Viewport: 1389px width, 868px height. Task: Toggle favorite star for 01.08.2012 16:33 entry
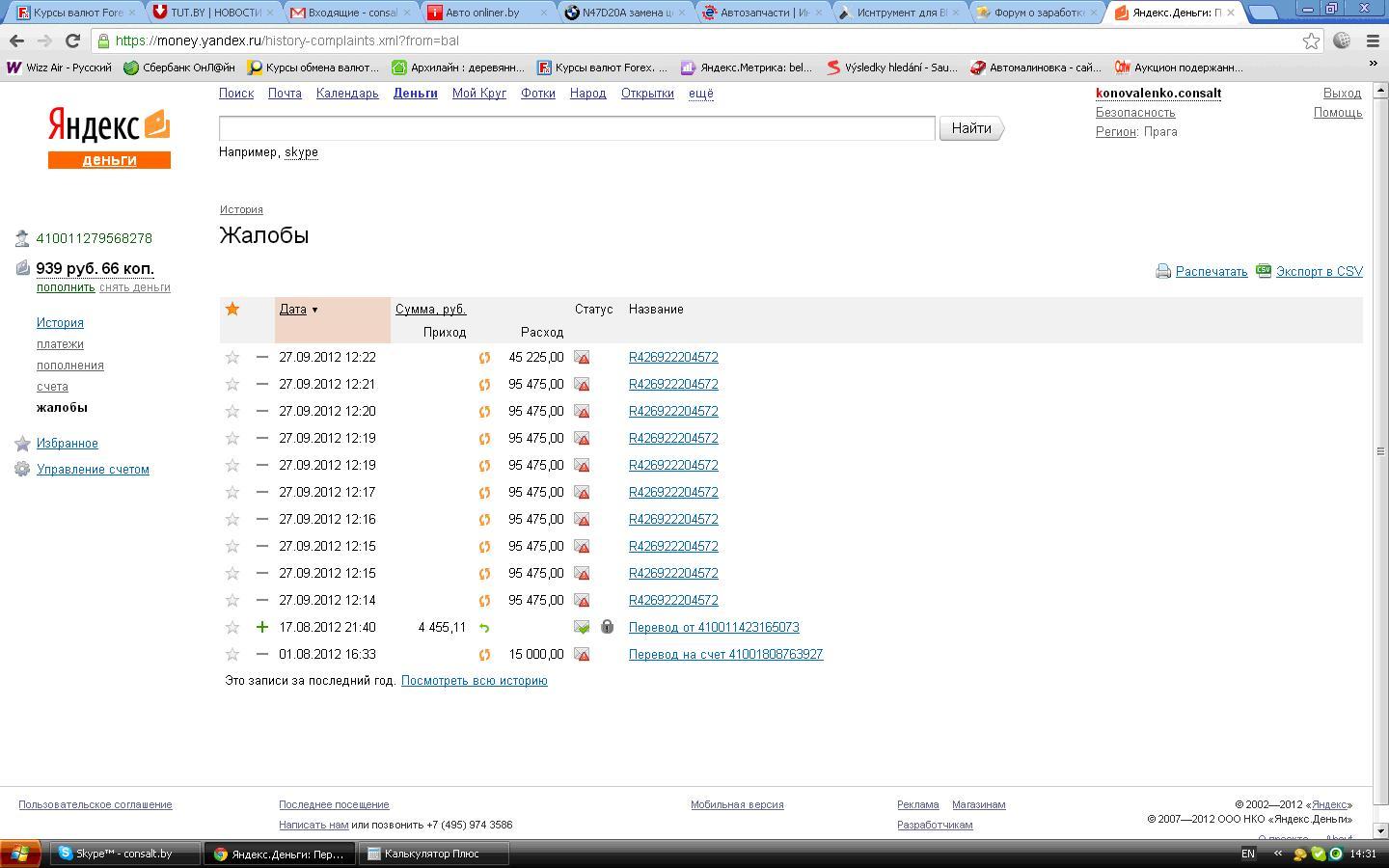232,655
